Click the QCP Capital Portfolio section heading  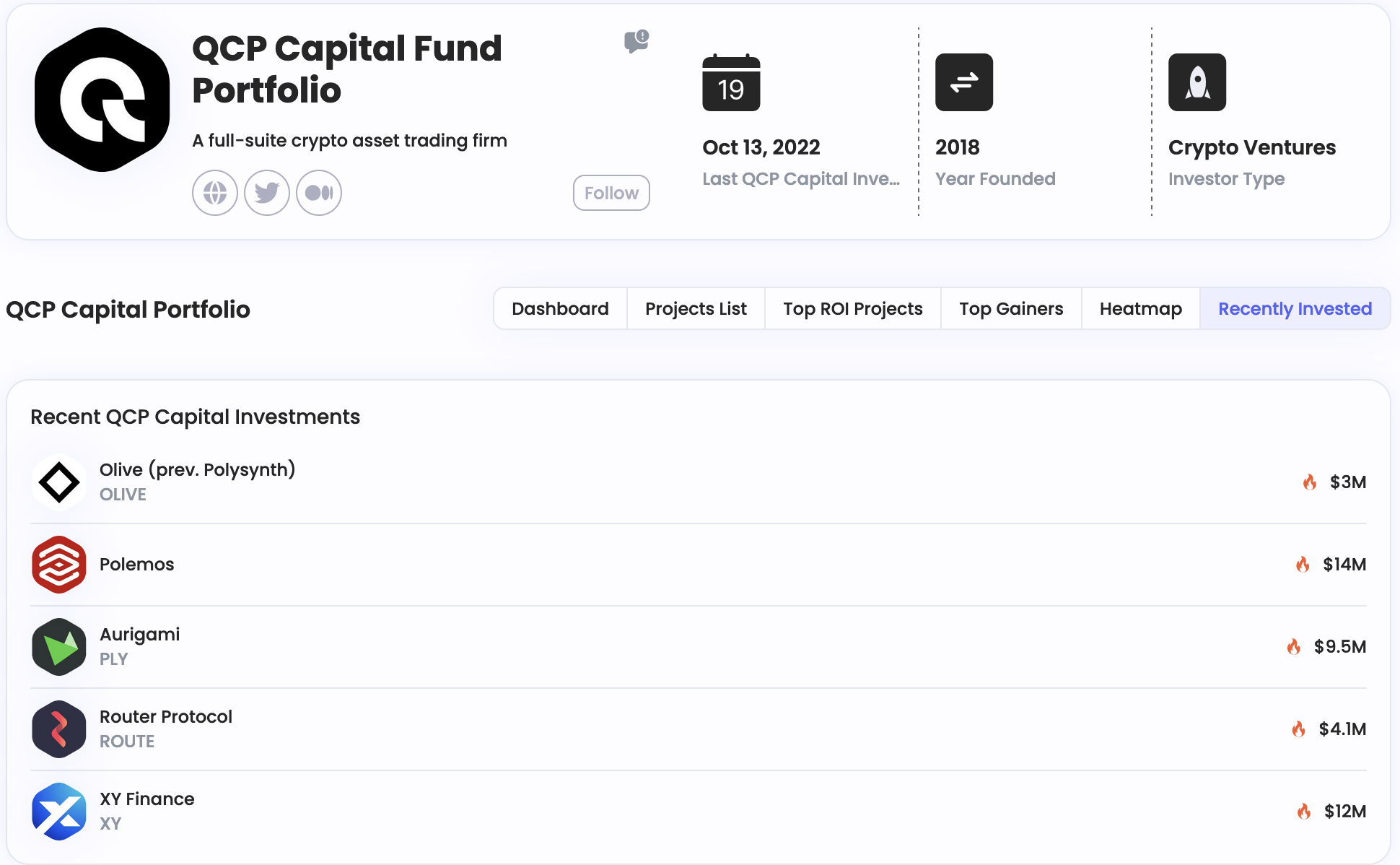pos(128,310)
